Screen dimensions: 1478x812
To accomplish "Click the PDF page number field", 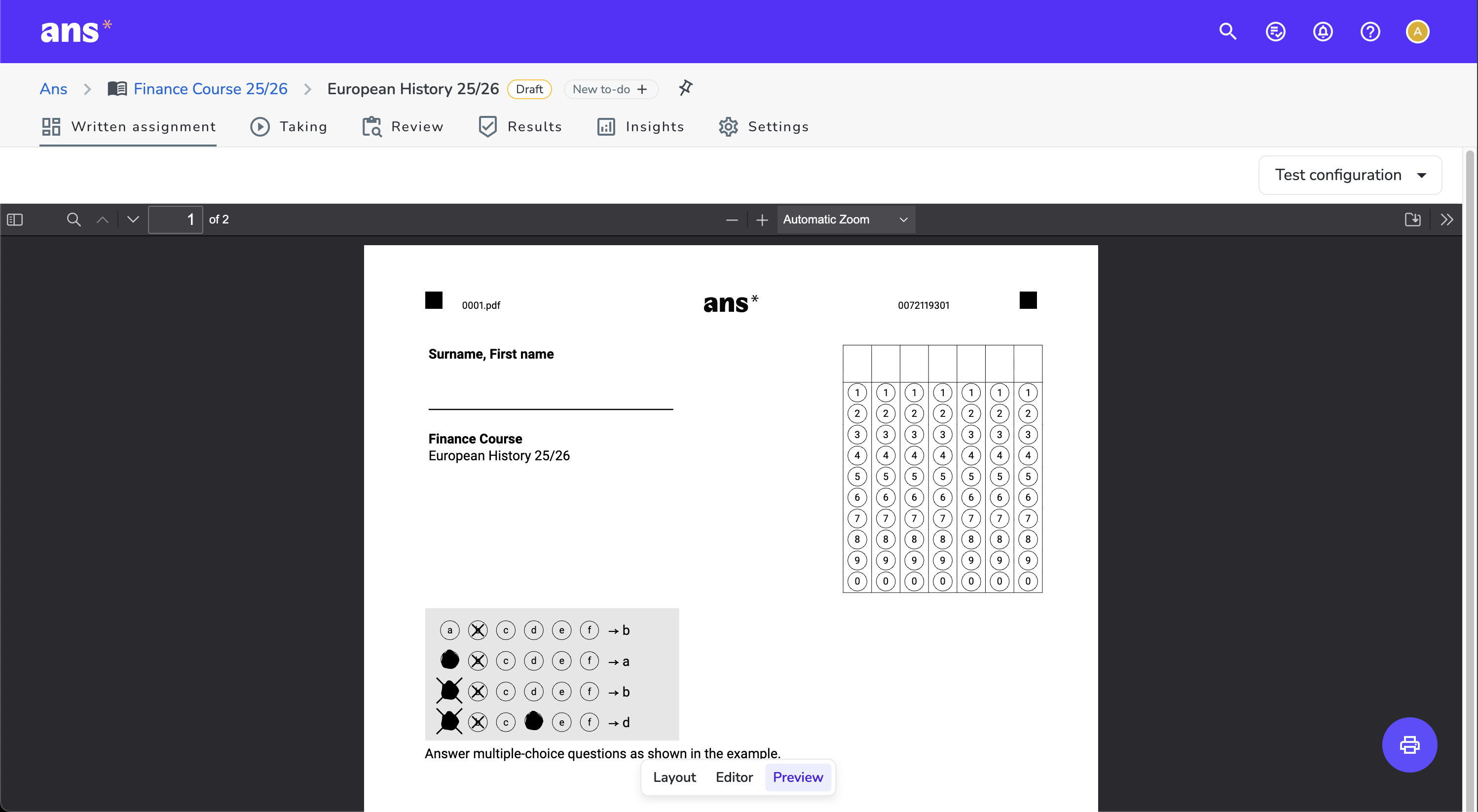I will 175,220.
